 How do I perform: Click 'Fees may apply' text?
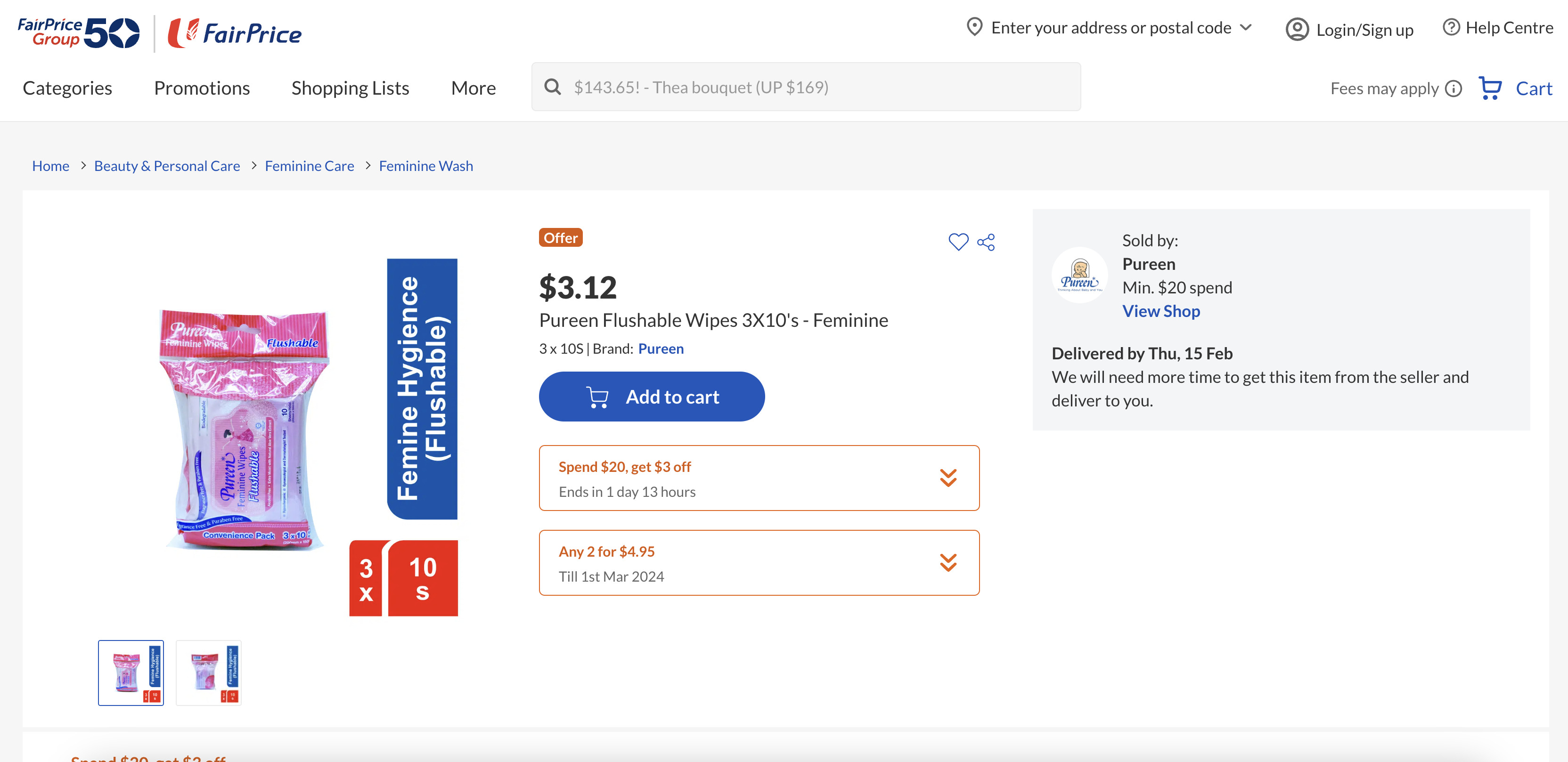pyautogui.click(x=1384, y=89)
